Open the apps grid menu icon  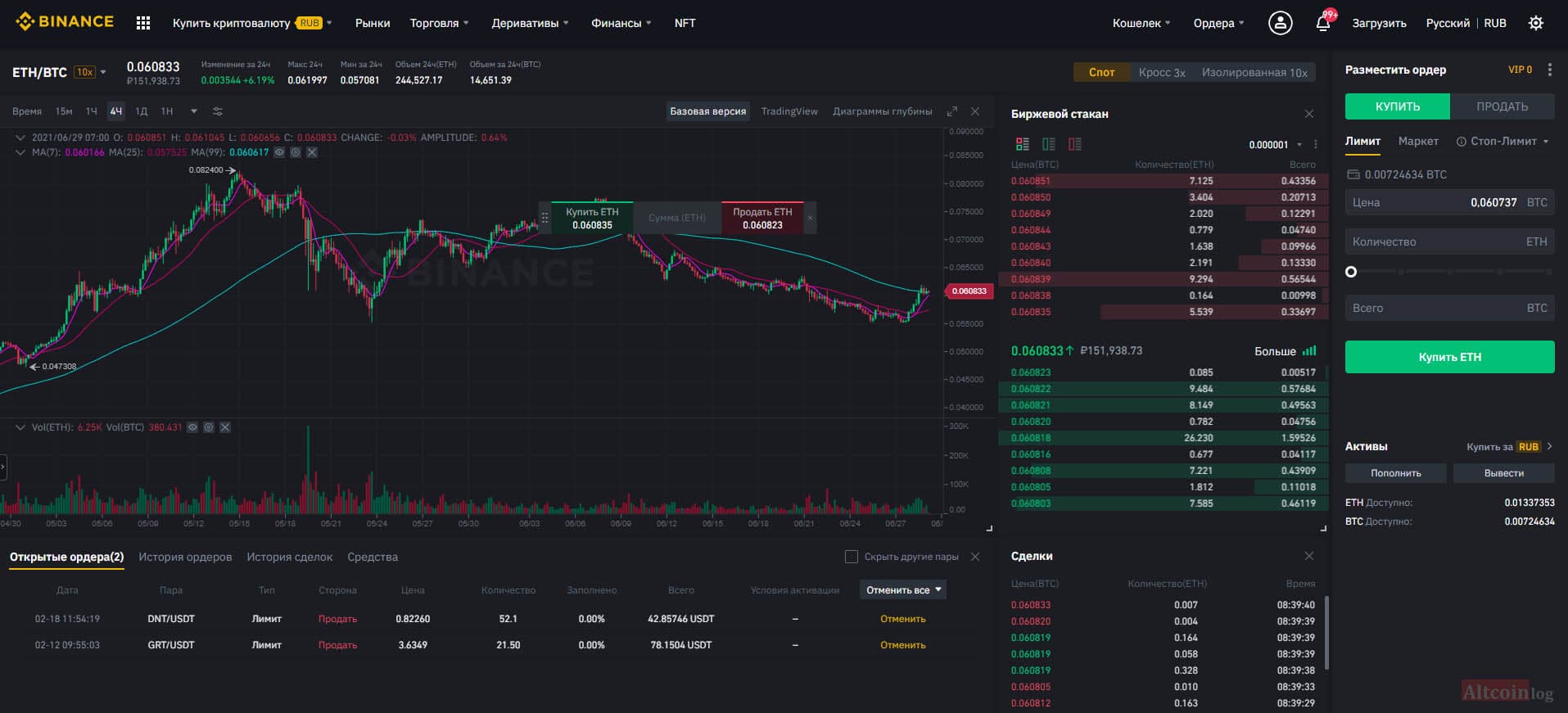pos(143,23)
